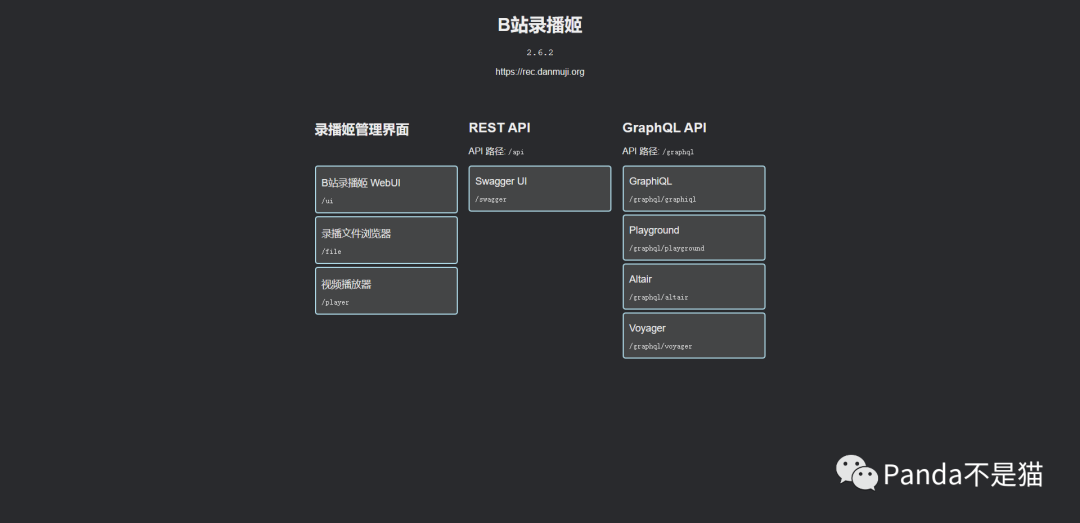Open the Swagger UI card

coord(540,189)
